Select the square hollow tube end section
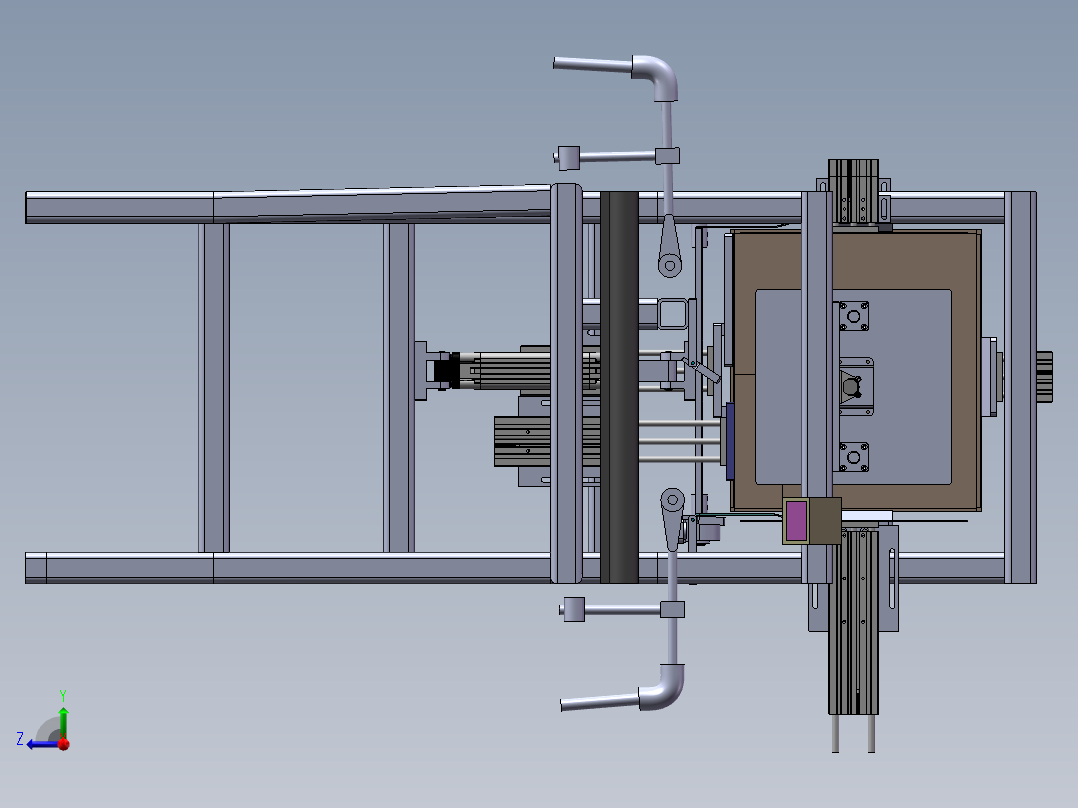Screen dimensions: 1078x808 674,314
